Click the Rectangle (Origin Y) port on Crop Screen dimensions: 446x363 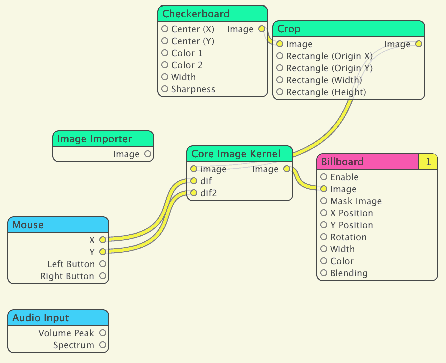pos(280,68)
